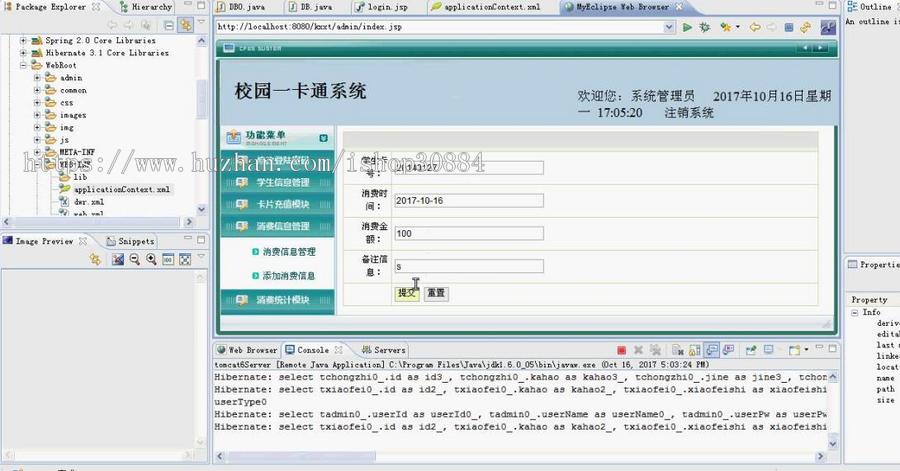Terminate the server with the red stop icon
The height and width of the screenshot is (471, 900).
[x=622, y=350]
